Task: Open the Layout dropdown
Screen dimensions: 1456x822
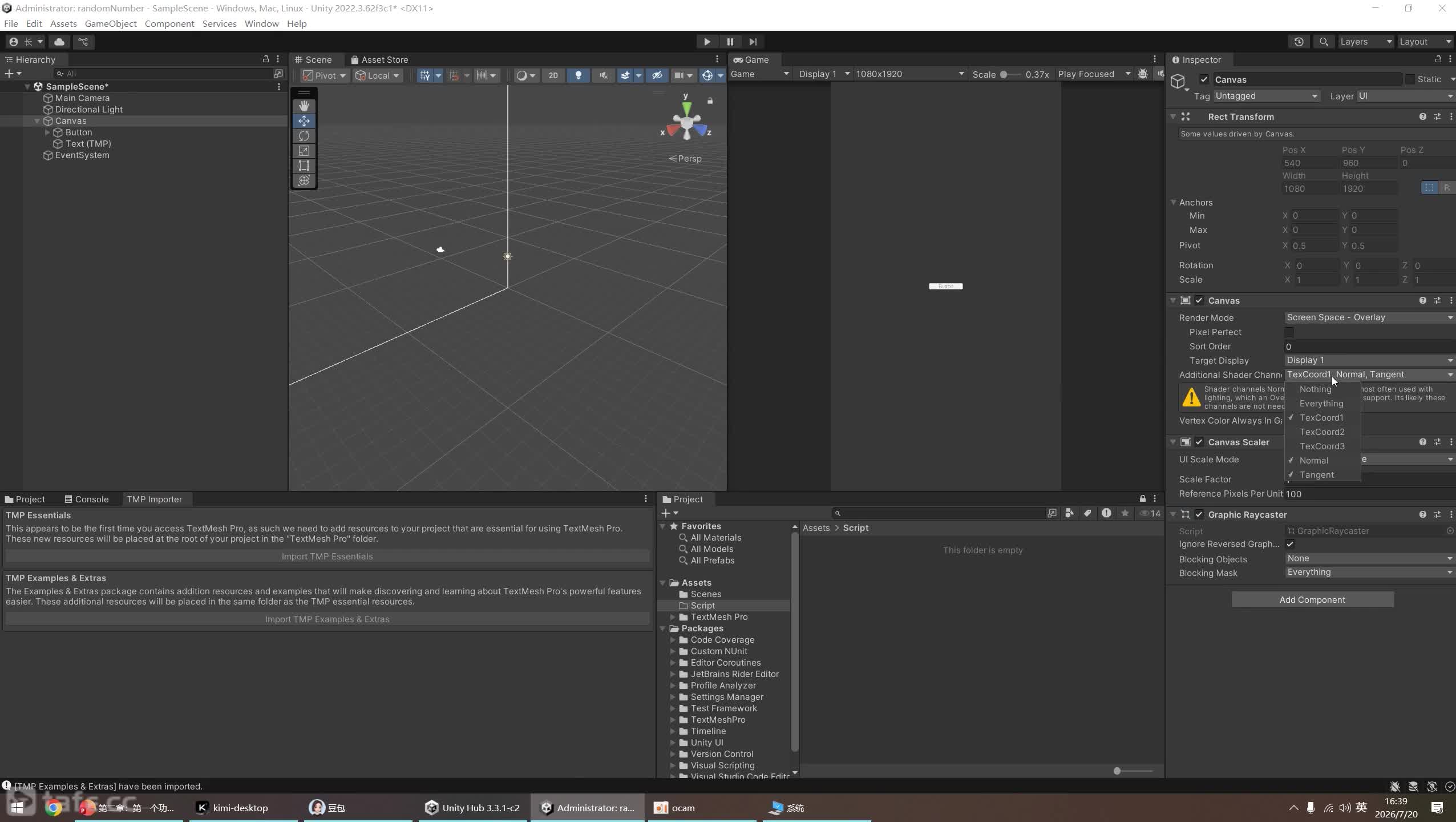Action: pos(1425,42)
